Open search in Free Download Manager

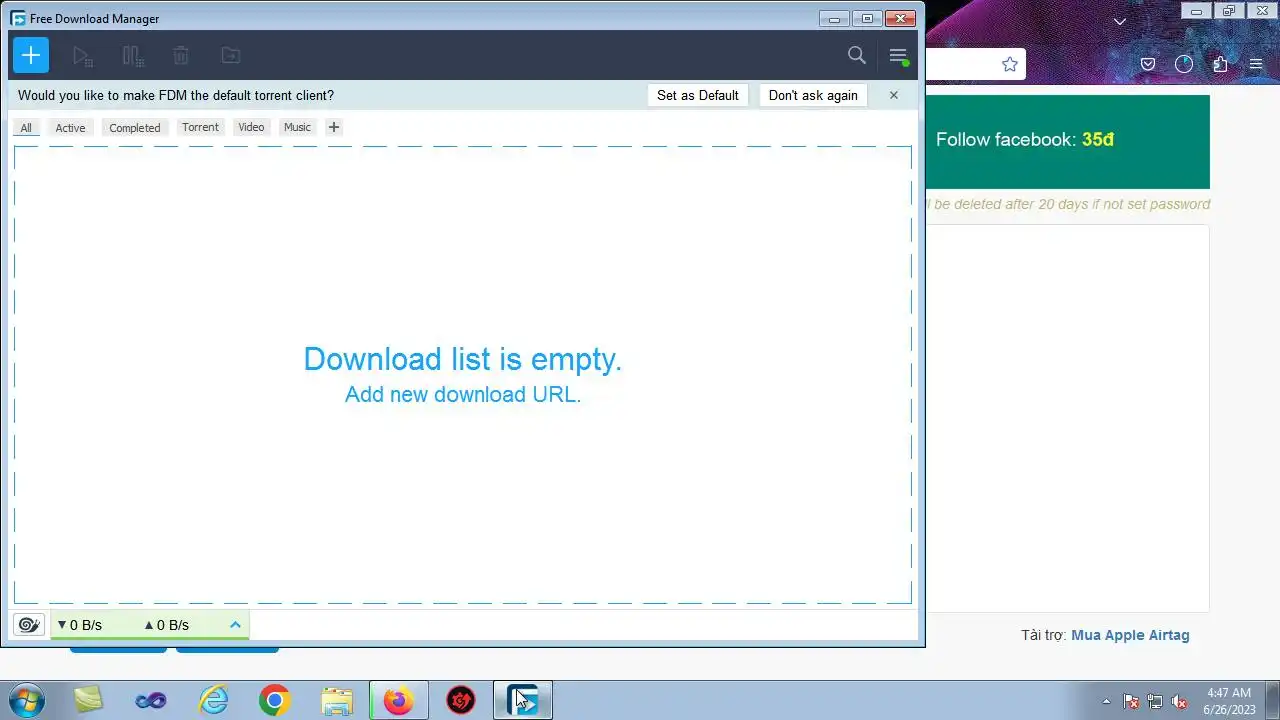[857, 56]
